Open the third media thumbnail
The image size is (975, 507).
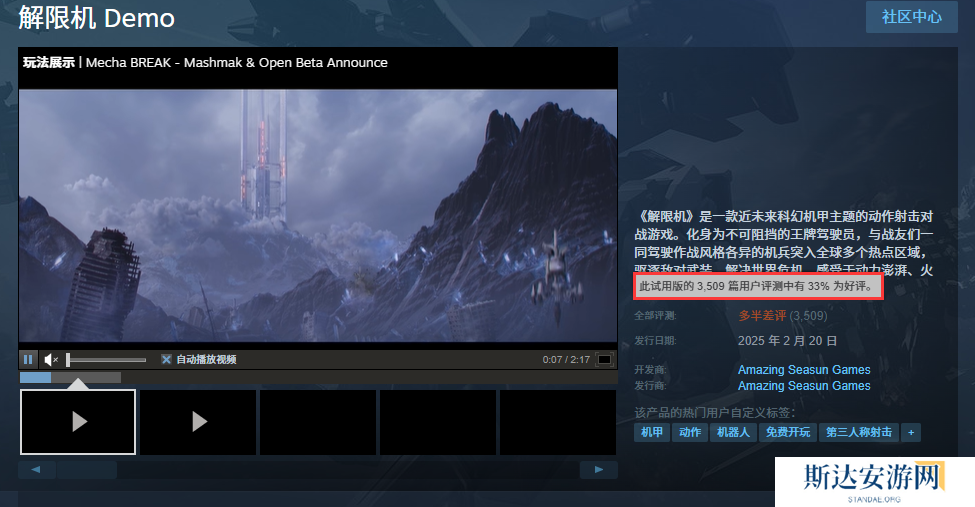(x=318, y=422)
